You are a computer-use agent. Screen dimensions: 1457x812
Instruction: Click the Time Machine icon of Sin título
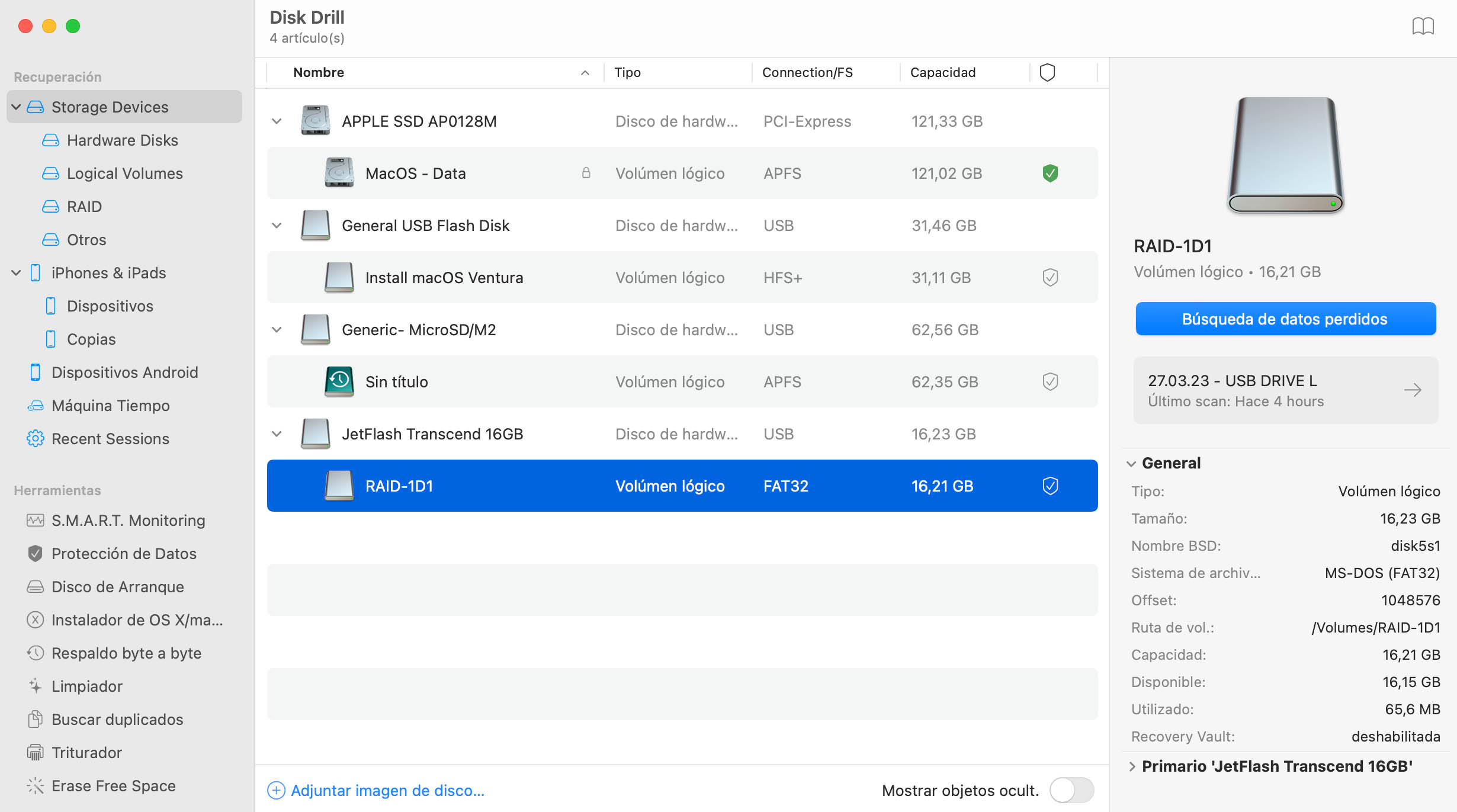click(x=339, y=381)
